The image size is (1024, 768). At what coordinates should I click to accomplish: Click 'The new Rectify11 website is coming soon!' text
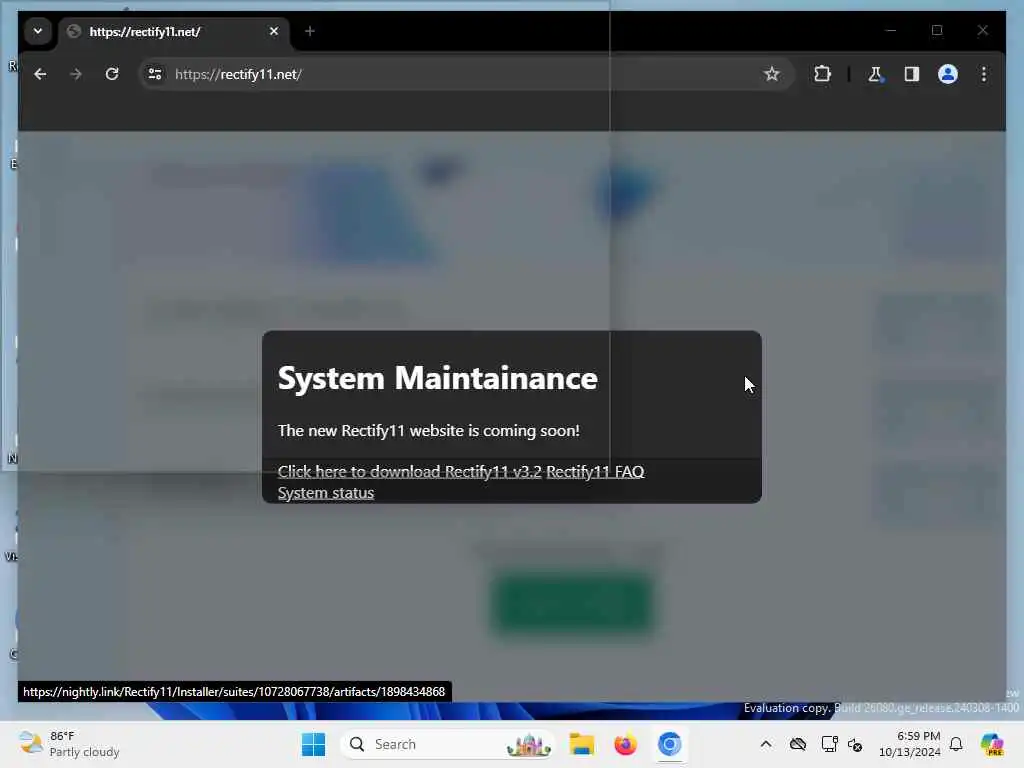[x=428, y=430]
